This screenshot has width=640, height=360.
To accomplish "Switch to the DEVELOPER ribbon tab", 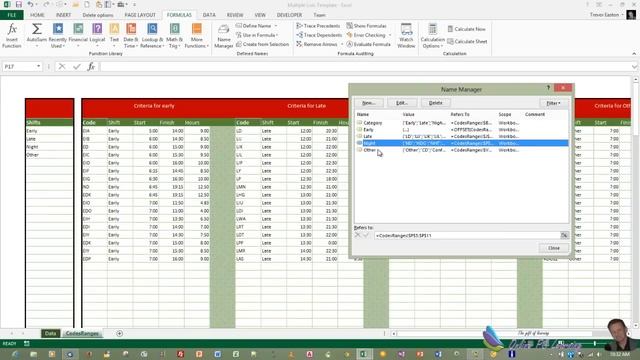I will pyautogui.click(x=289, y=15).
